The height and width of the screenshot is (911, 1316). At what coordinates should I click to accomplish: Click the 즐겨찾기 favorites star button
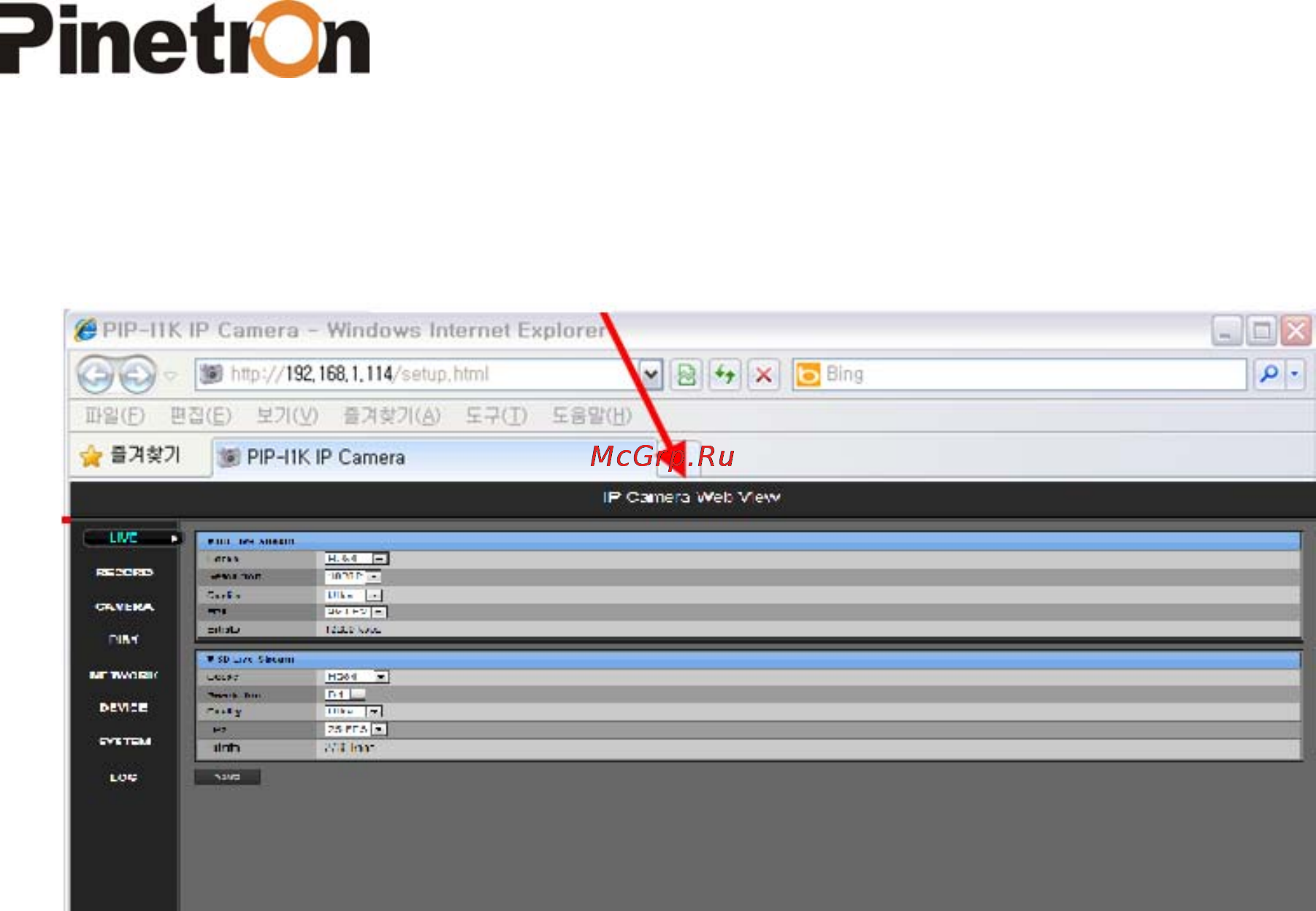coord(130,456)
